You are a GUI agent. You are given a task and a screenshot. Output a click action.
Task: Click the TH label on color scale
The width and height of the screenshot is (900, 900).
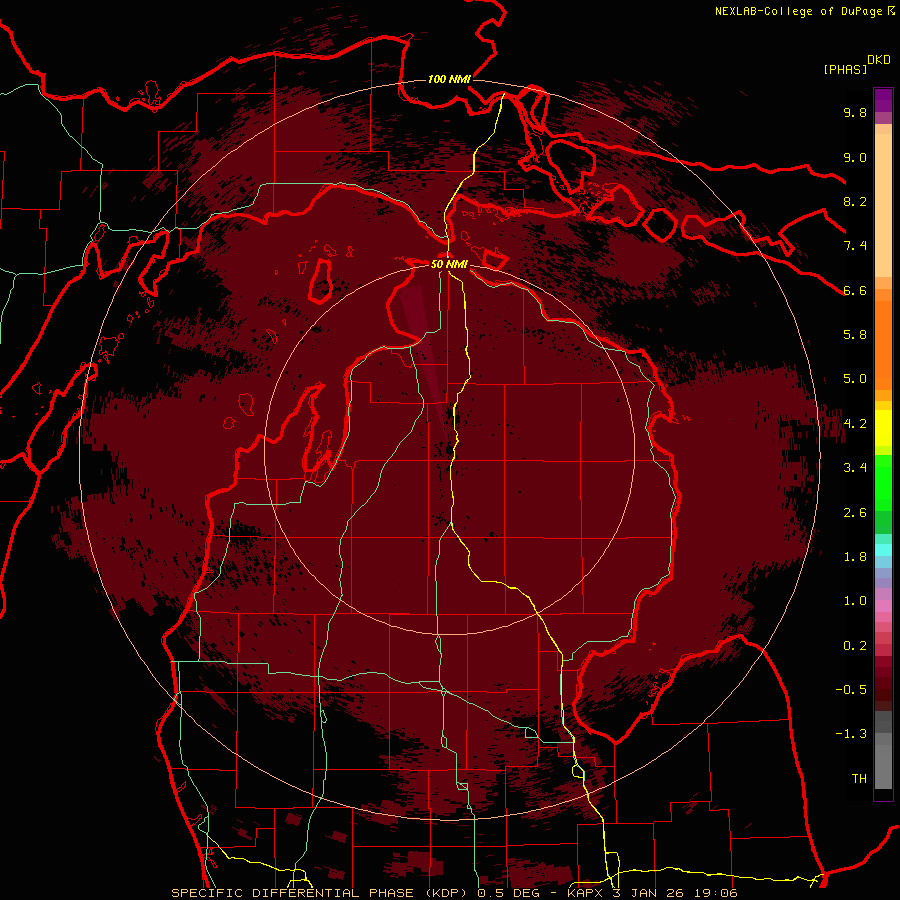click(859, 779)
